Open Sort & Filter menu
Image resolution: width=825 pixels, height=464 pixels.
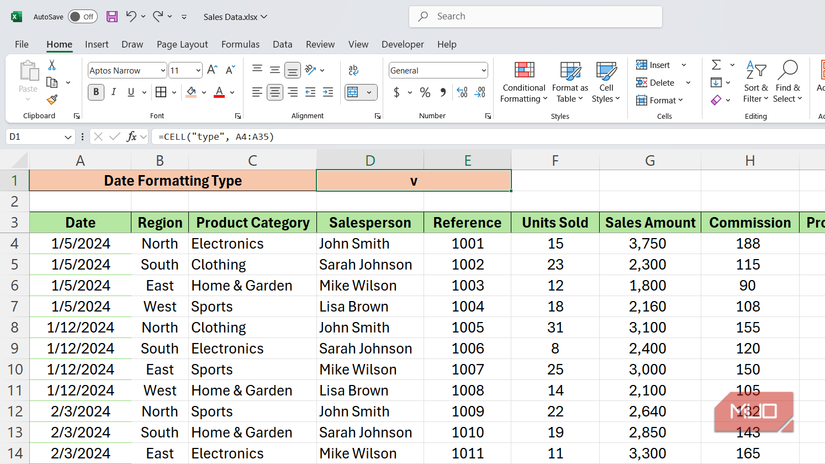[x=756, y=82]
